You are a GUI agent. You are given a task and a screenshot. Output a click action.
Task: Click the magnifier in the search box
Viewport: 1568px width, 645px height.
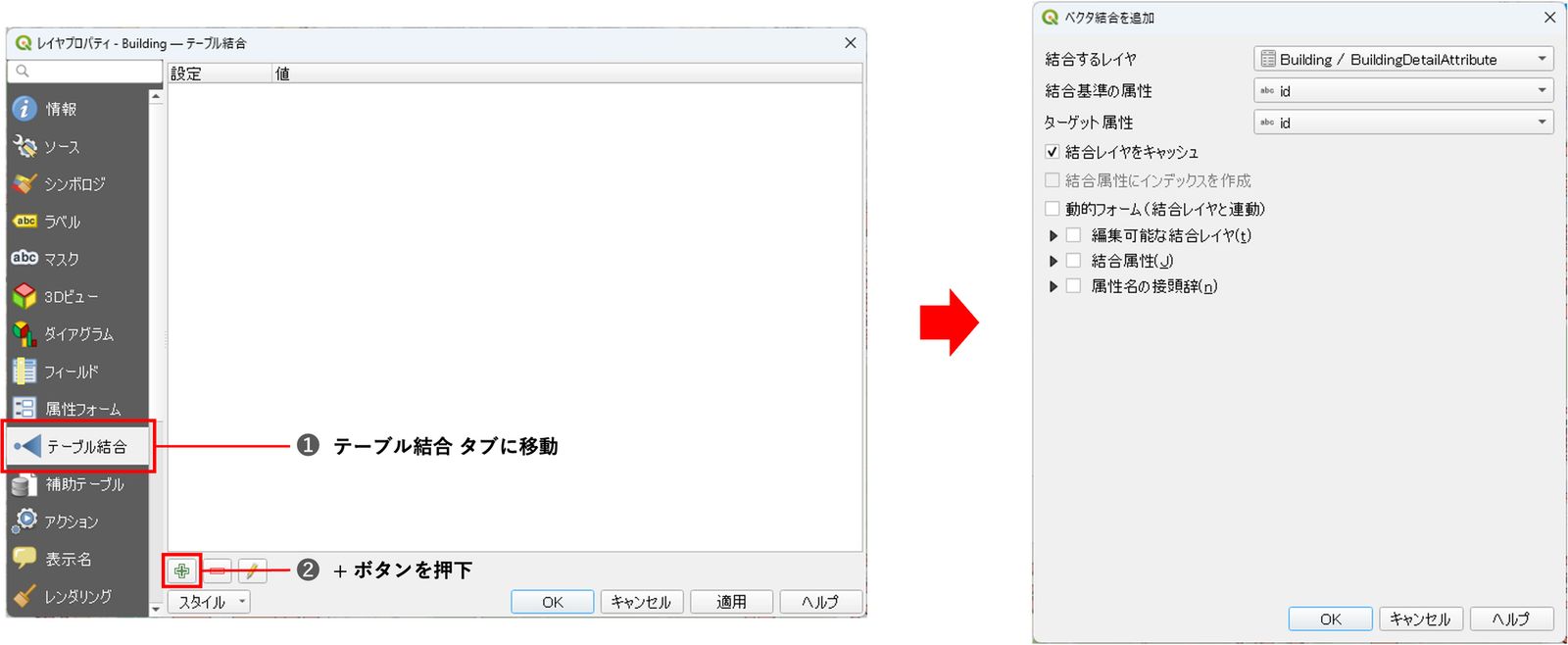pyautogui.click(x=23, y=72)
